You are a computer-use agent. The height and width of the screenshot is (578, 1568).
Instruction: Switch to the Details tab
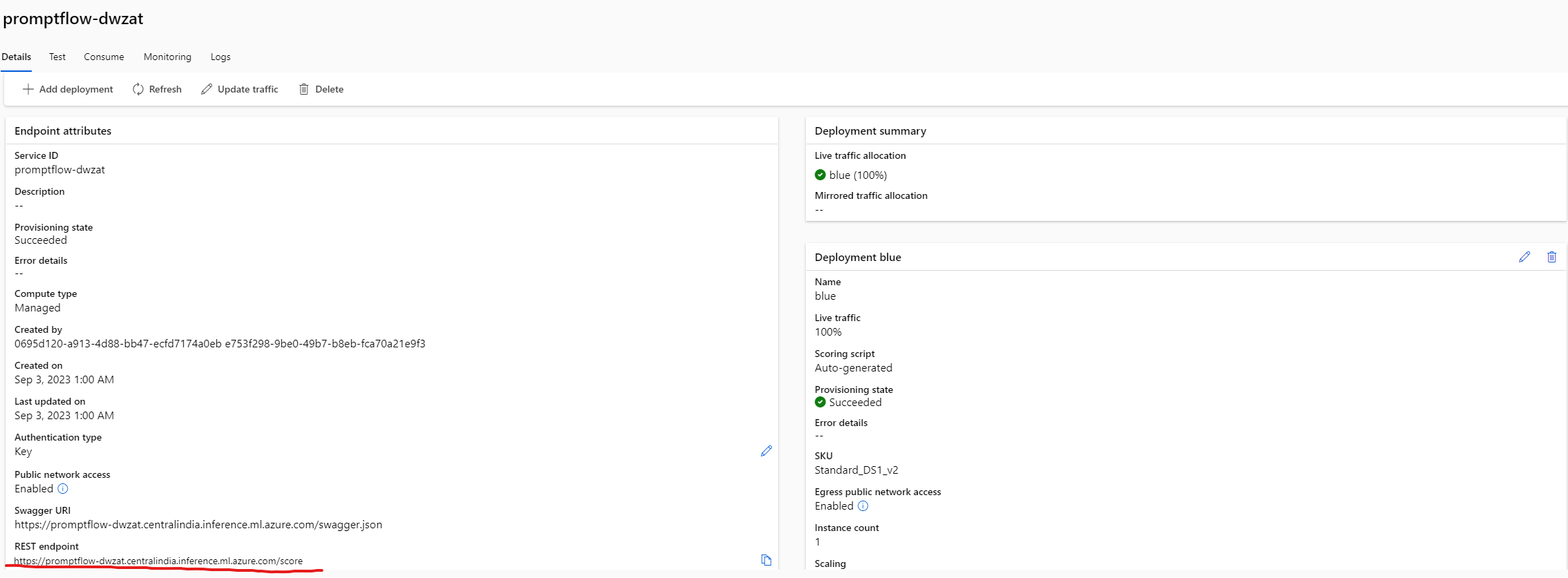(x=16, y=57)
